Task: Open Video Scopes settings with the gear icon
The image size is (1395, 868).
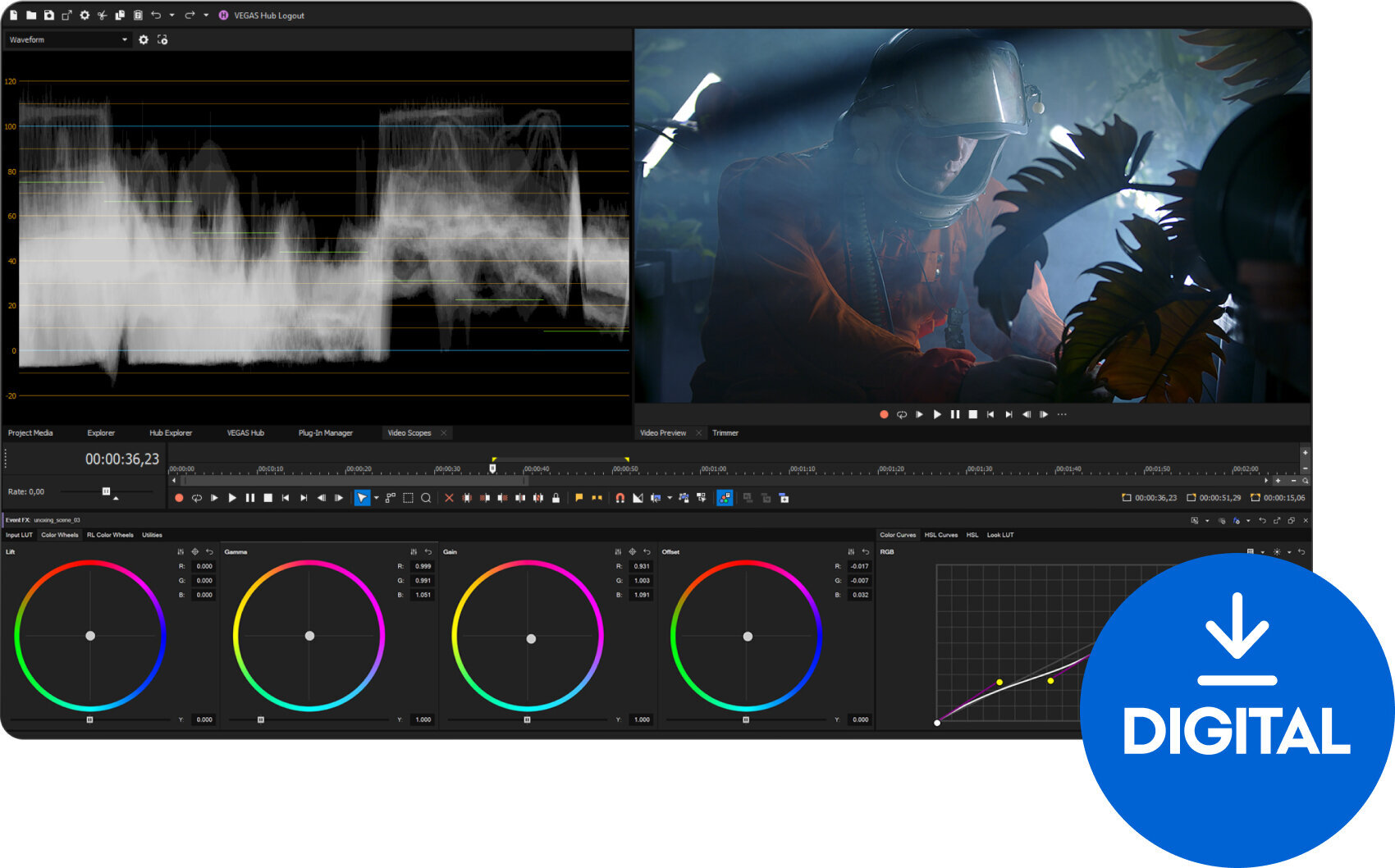Action: point(144,39)
